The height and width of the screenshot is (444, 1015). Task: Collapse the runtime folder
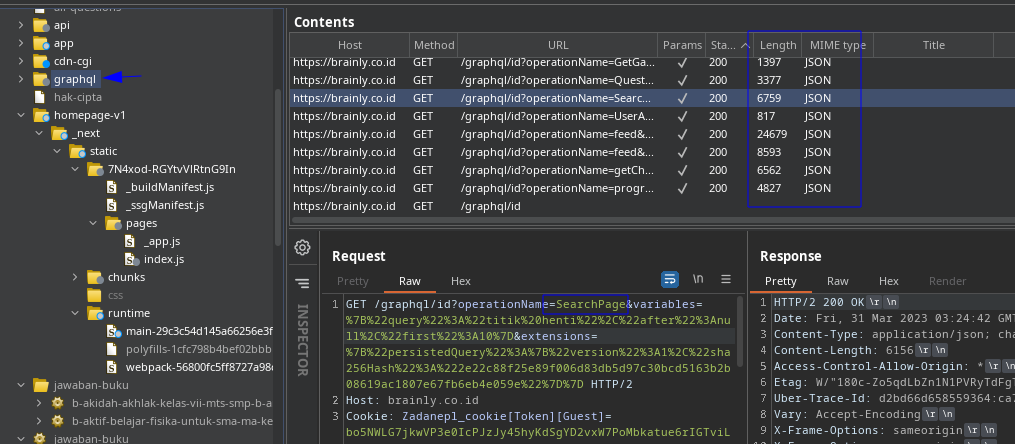75,313
